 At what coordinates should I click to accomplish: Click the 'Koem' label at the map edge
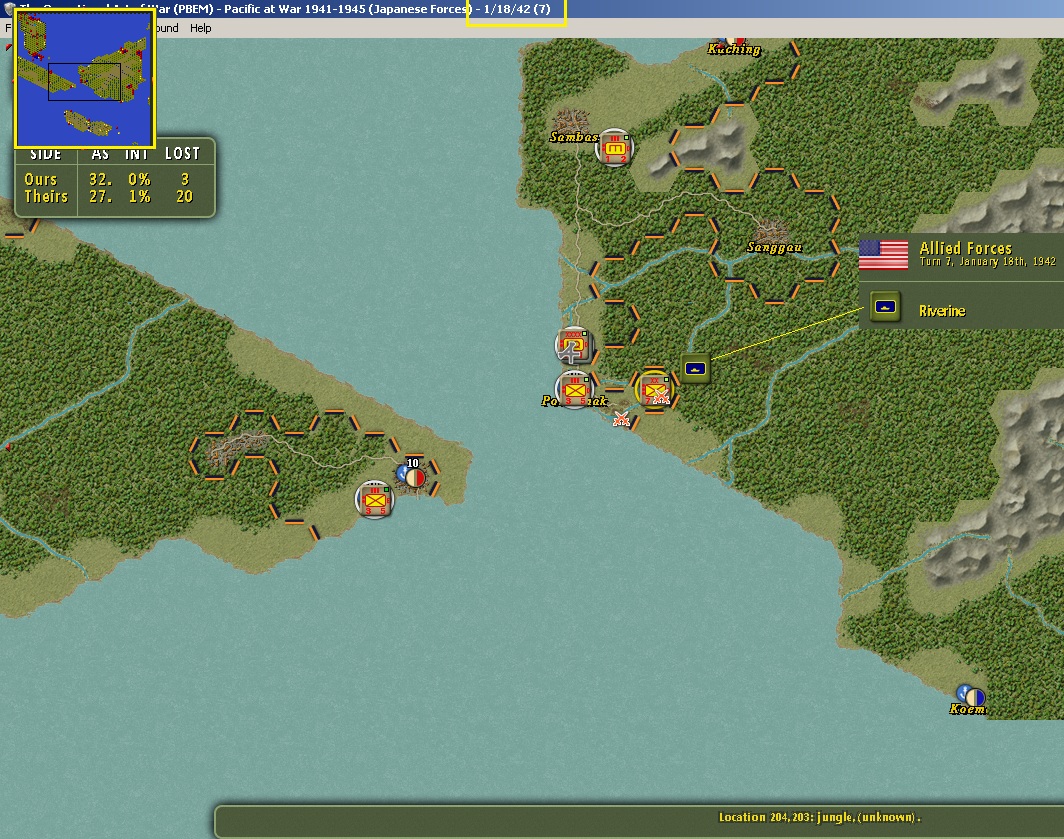pos(967,709)
